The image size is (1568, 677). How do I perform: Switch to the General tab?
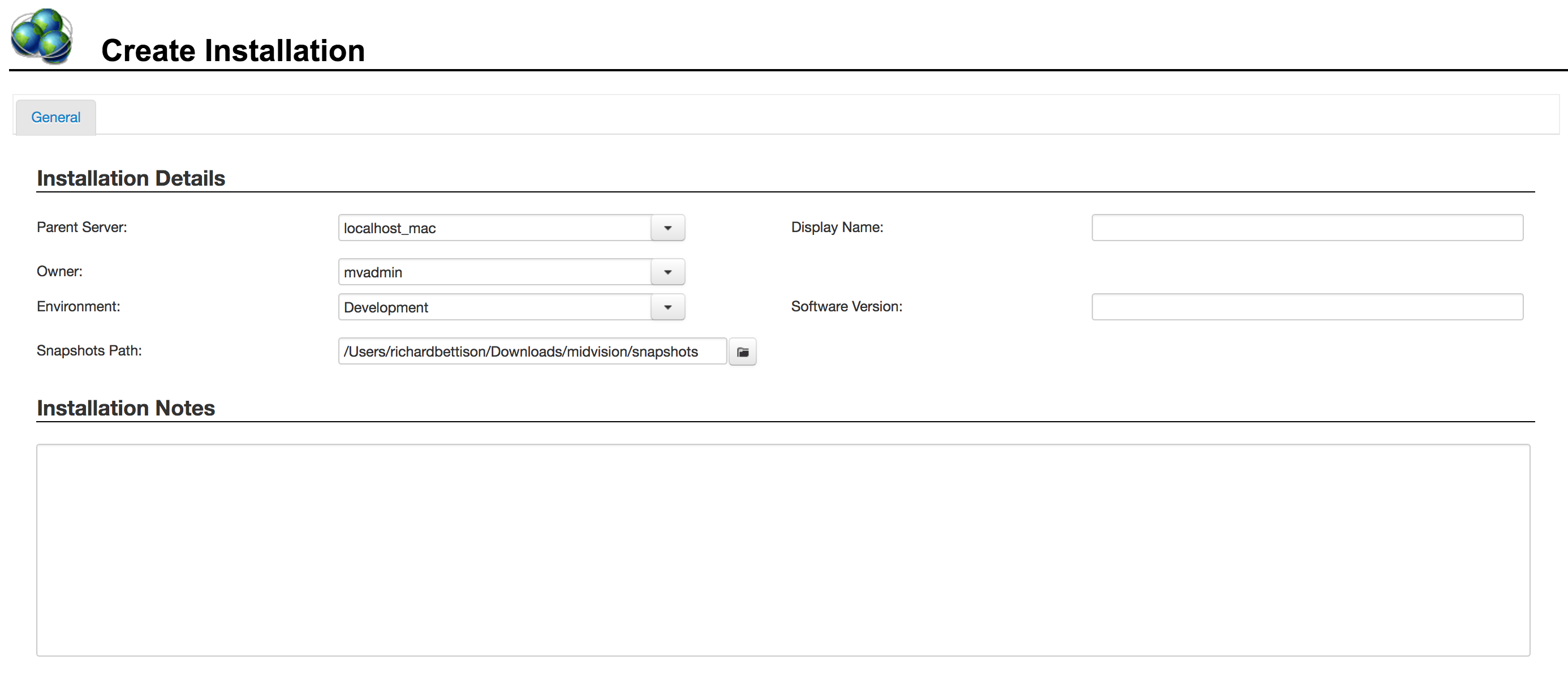[55, 117]
